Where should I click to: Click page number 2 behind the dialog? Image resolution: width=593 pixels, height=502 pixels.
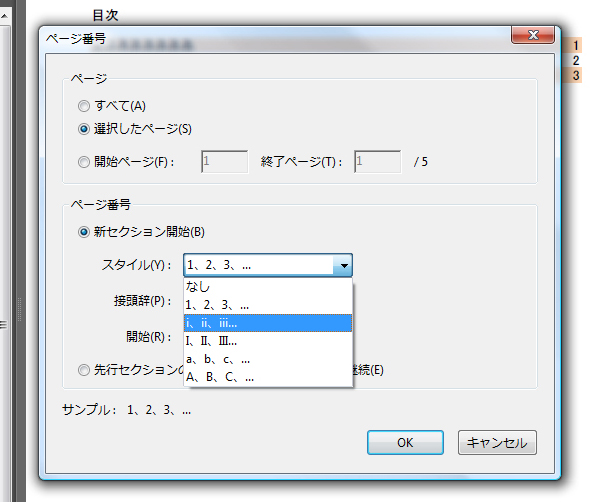pos(576,60)
